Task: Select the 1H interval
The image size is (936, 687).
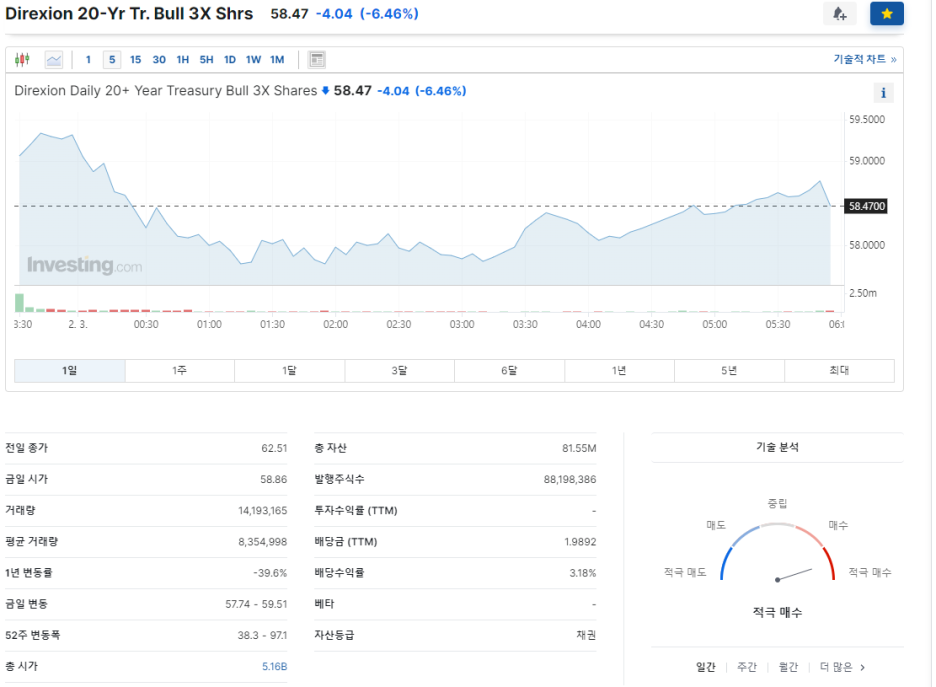Action: click(x=183, y=60)
